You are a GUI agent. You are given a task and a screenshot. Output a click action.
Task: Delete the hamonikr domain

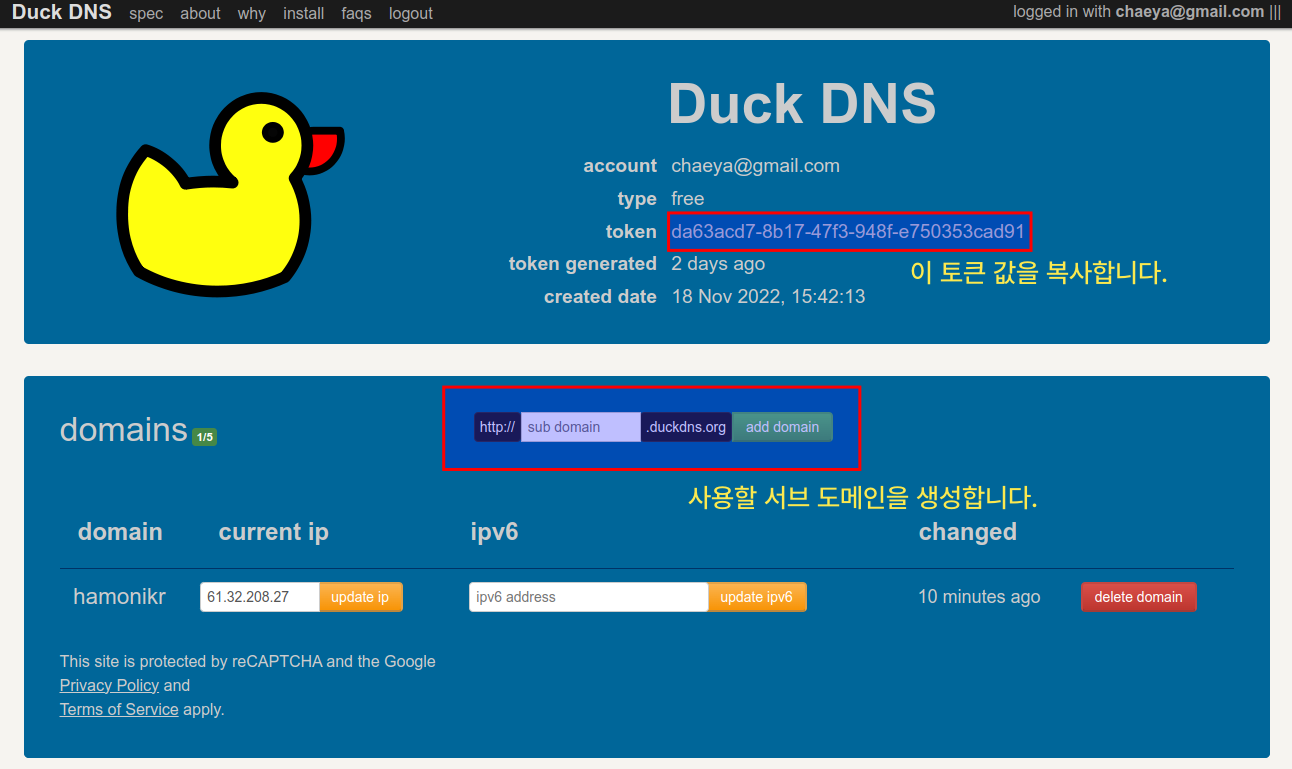(x=1138, y=597)
